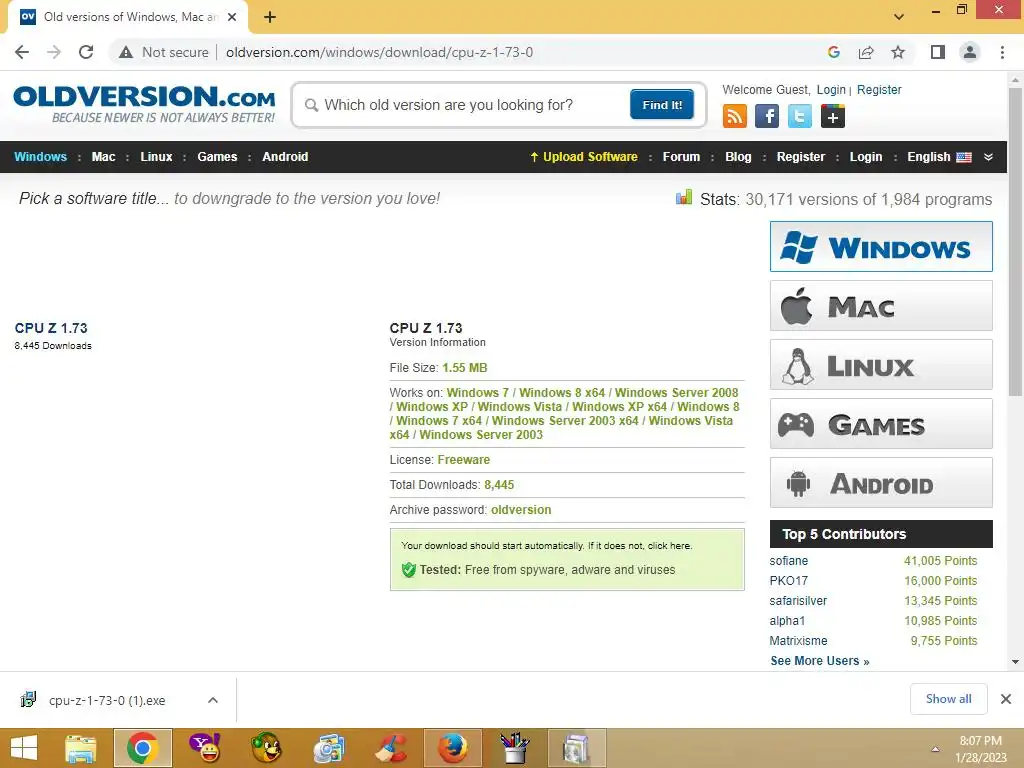Click Chrome icon in taskbar
The width and height of the screenshot is (1024, 768).
tap(143, 748)
